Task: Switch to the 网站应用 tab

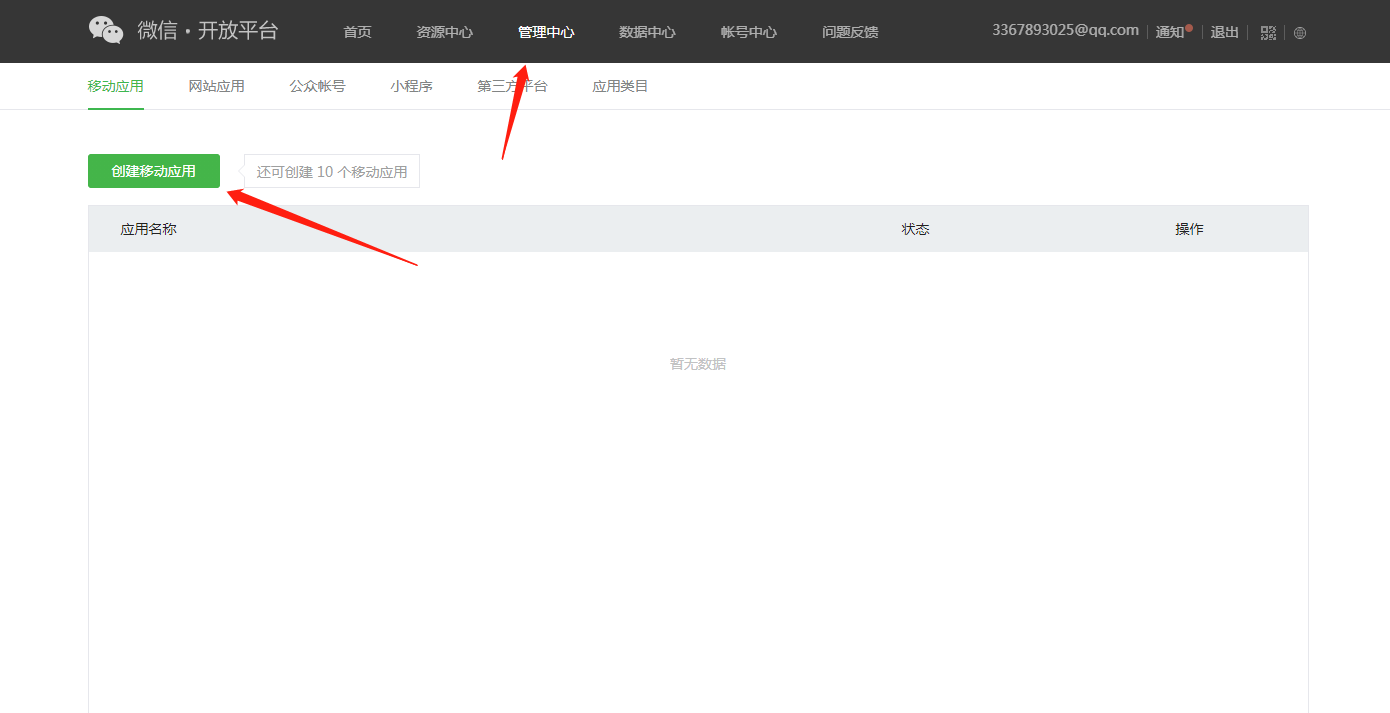Action: (x=216, y=86)
